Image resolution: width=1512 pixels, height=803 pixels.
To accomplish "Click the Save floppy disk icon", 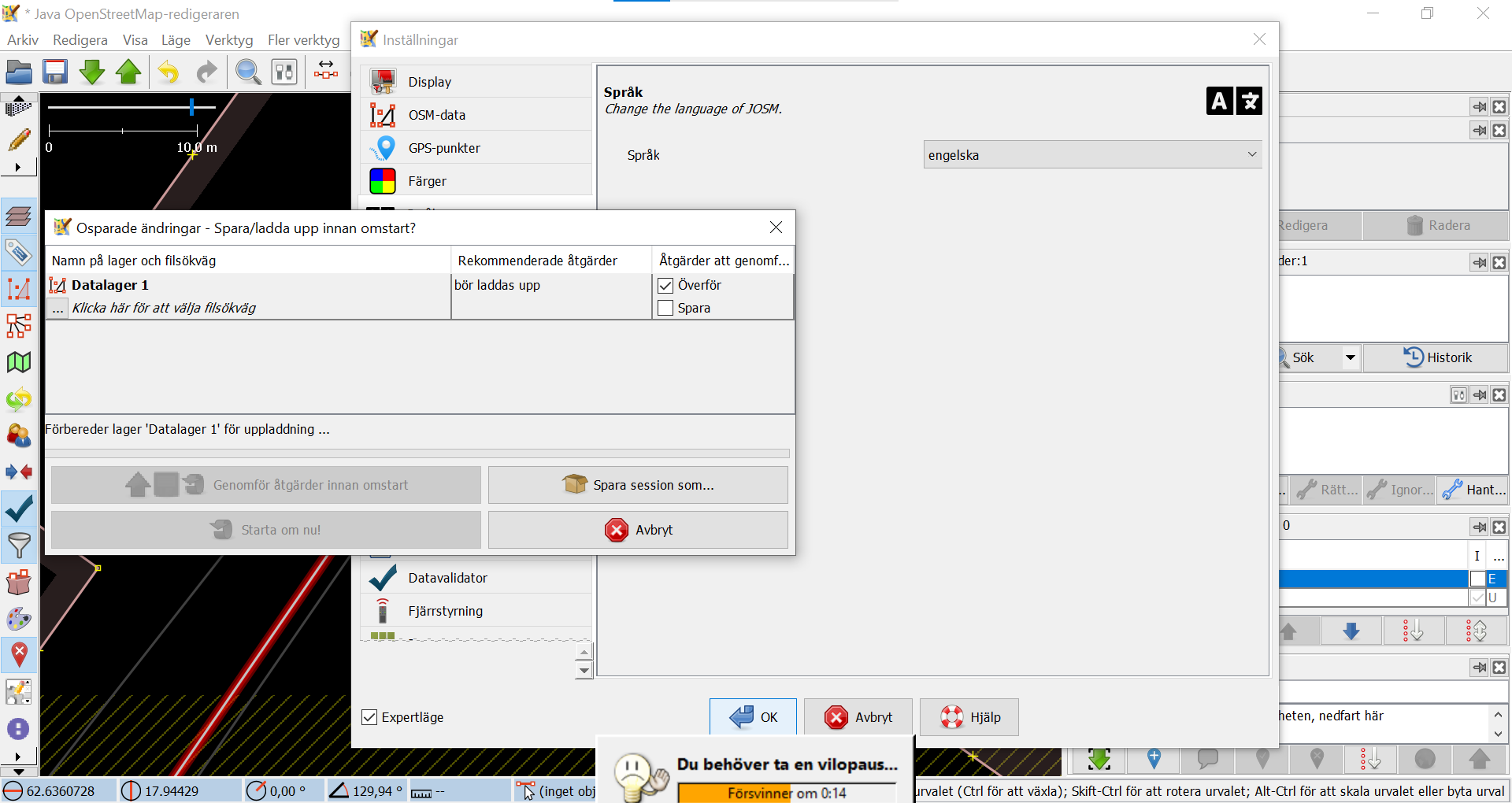I will (55, 72).
